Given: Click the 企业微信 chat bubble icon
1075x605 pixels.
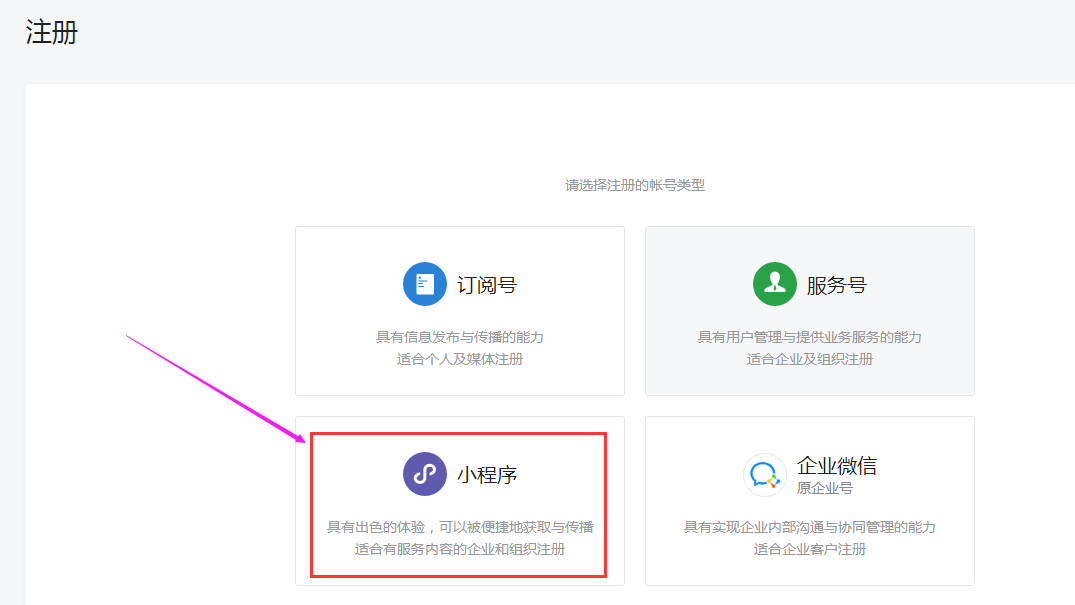Looking at the screenshot, I should (764, 474).
